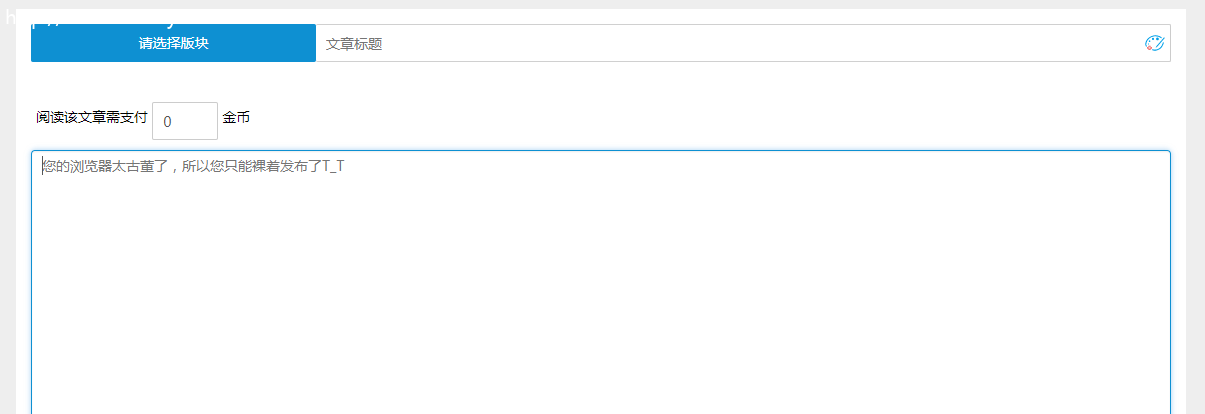Place cursor in the large article content textarea
Screen dimensions: 1205x414
point(600,282)
